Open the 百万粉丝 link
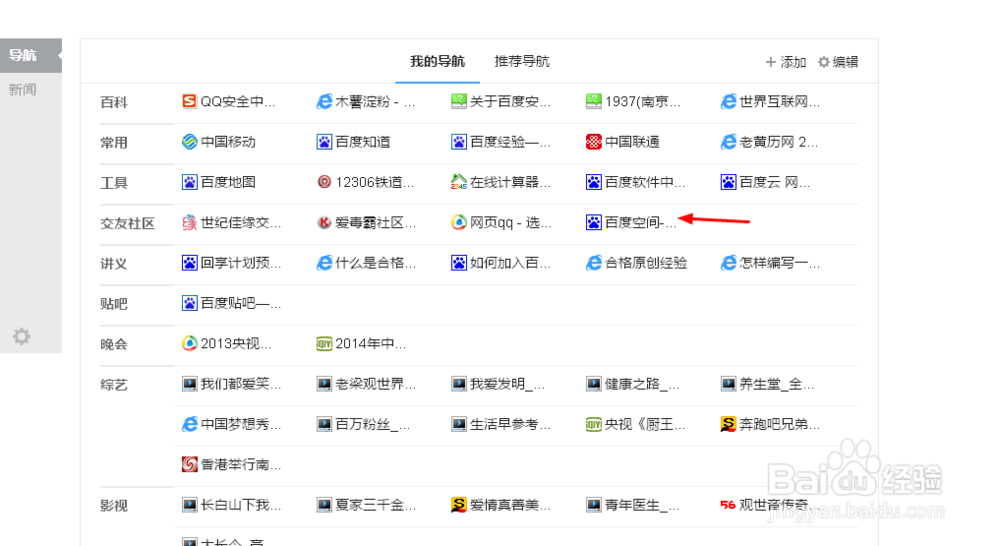This screenshot has width=1000, height=546. pos(373,424)
